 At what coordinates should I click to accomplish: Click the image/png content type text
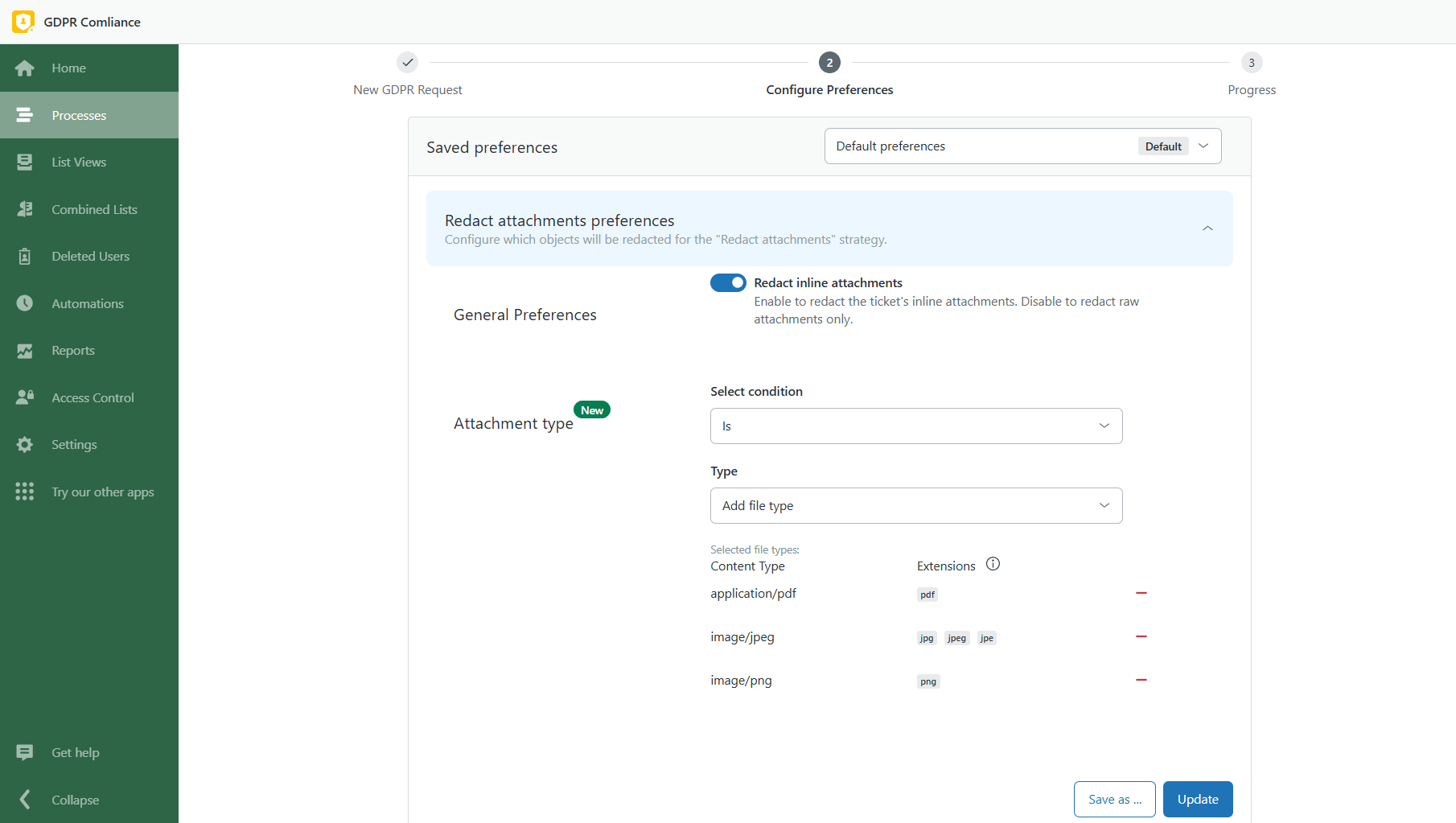741,680
